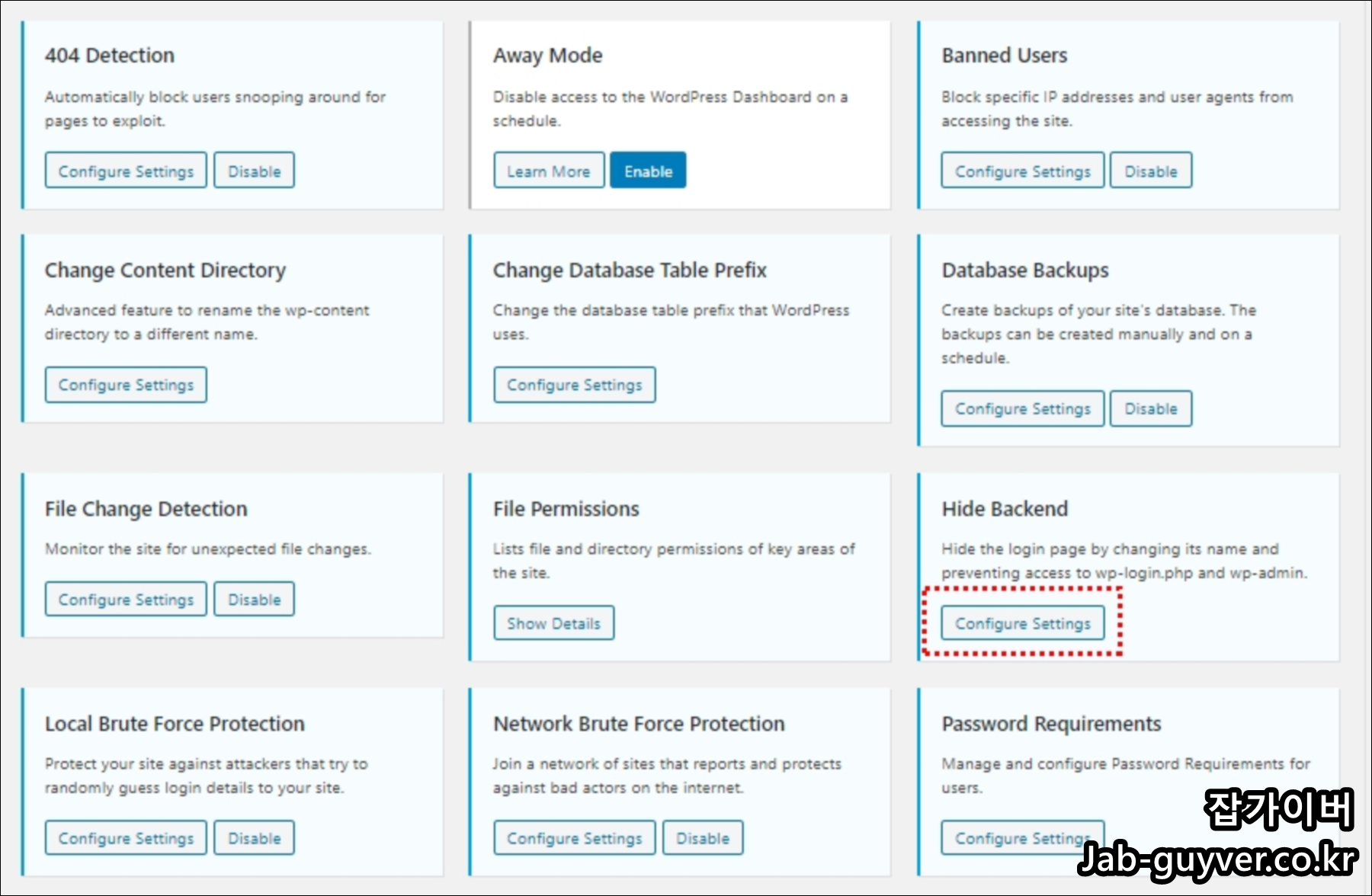Viewport: 1372px width, 896px height.
Task: Configure Local Brute Force Protection settings
Action: pos(126,837)
